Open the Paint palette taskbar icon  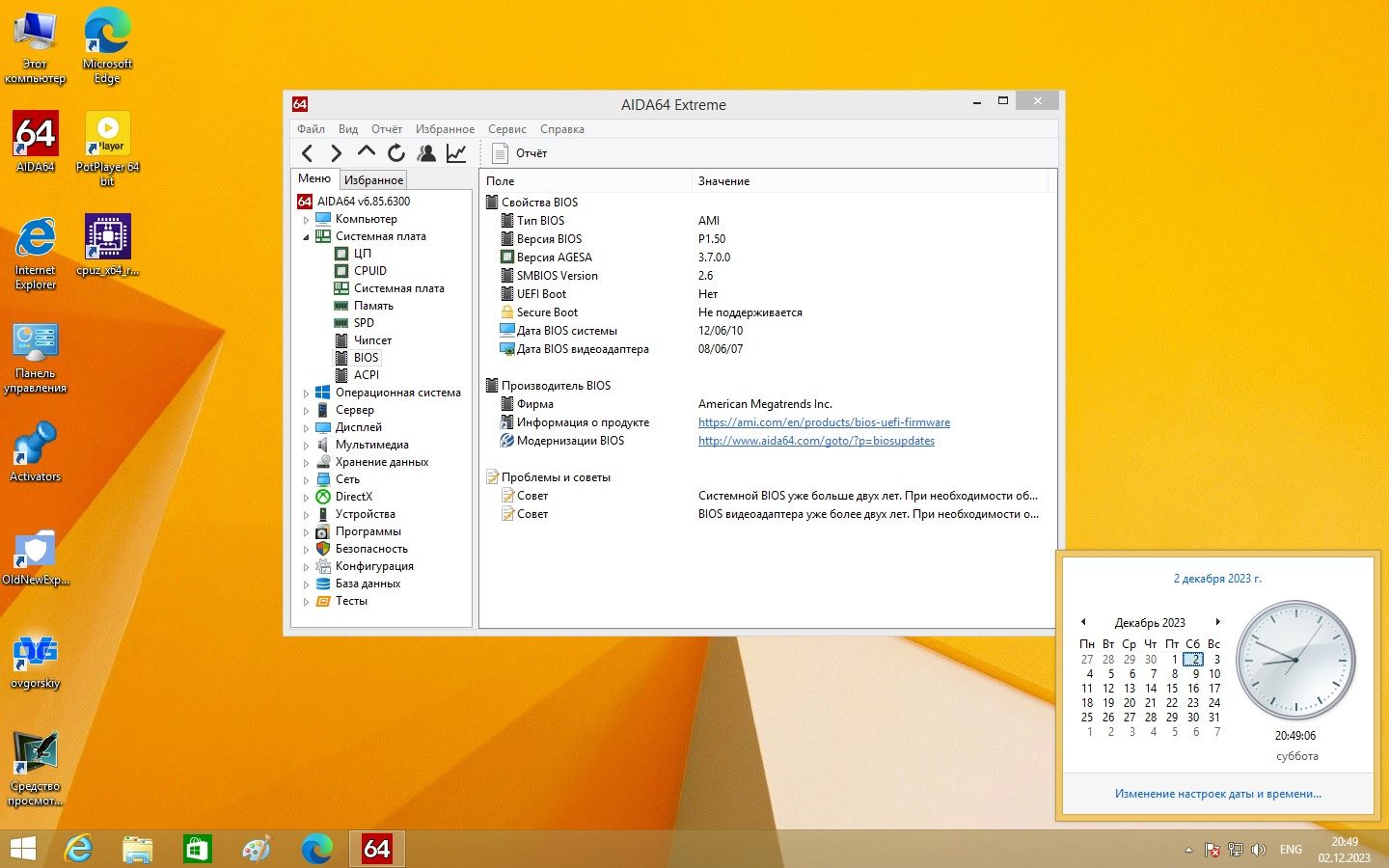257,849
